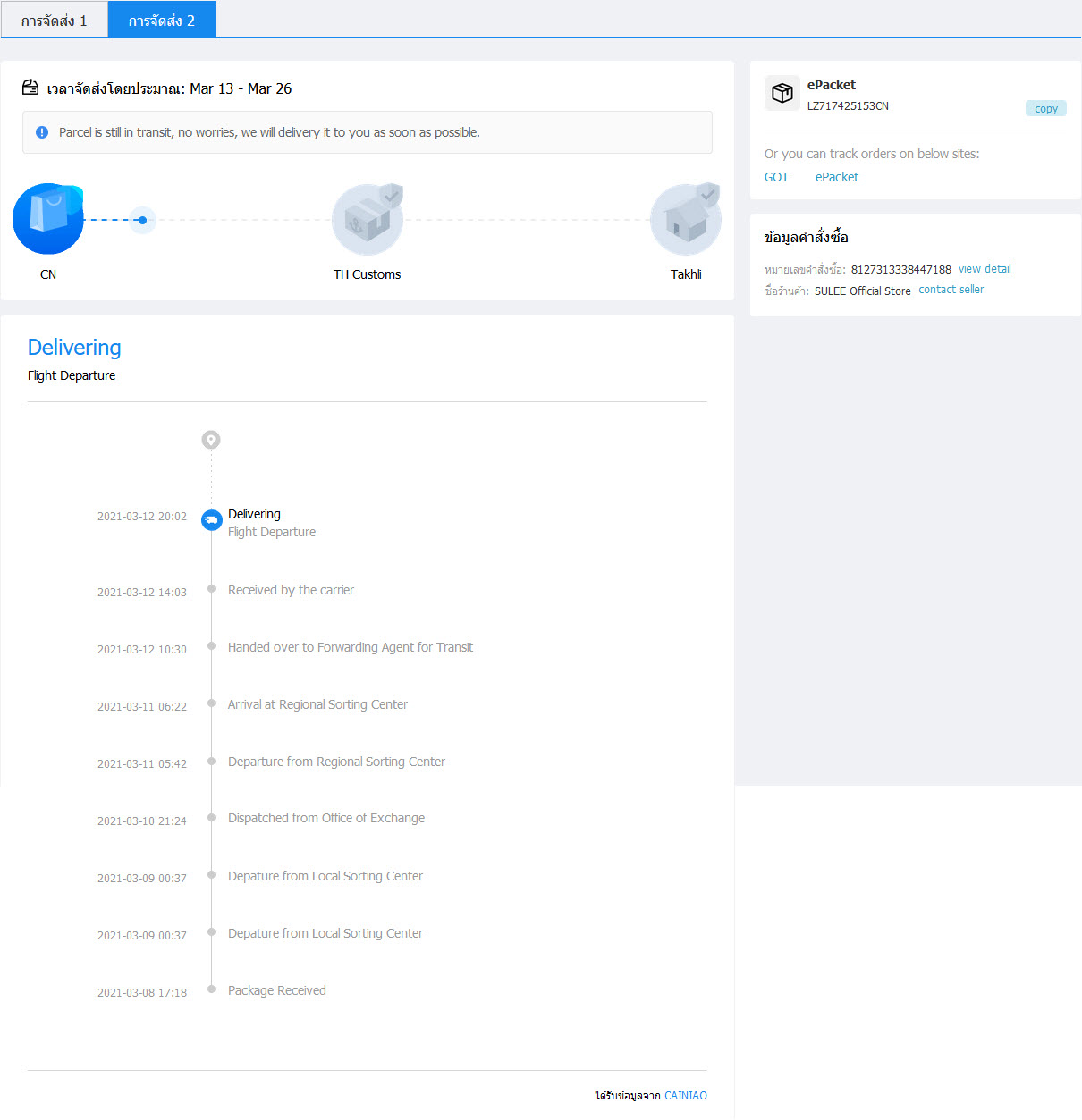Click the SULEE Official Store name
This screenshot has height=1120, width=1082.
[x=862, y=291]
